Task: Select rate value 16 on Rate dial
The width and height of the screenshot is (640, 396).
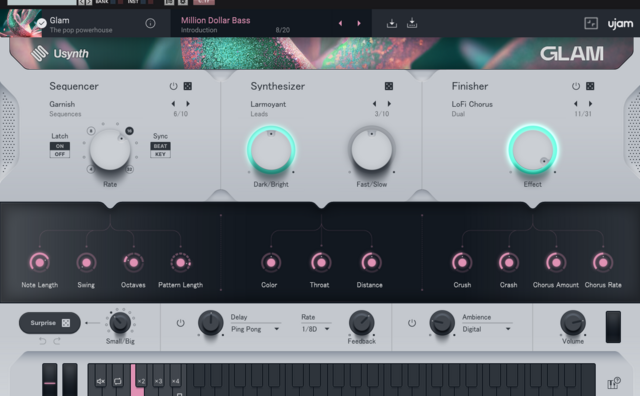Action: (x=129, y=131)
